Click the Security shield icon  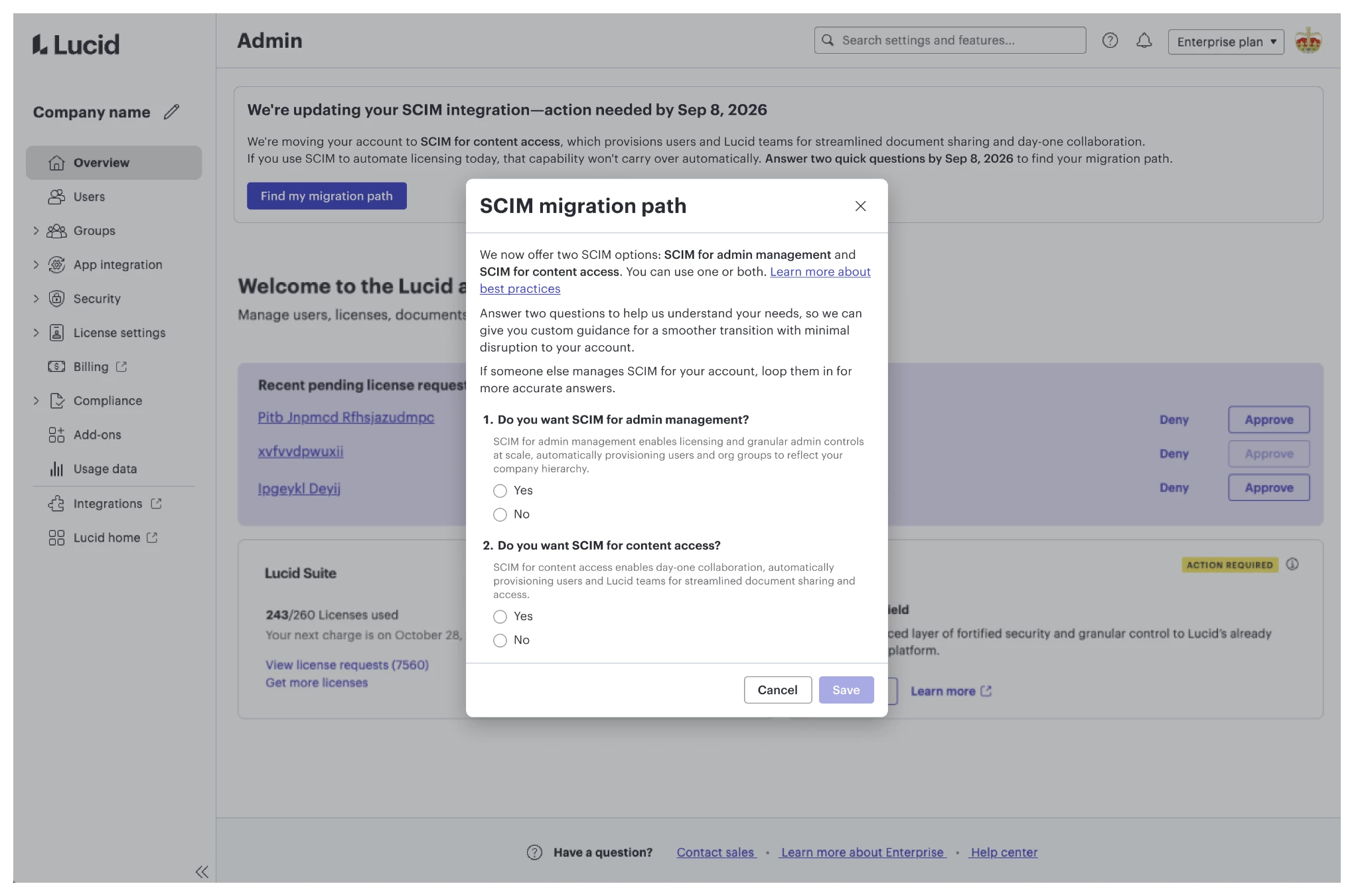pos(57,299)
